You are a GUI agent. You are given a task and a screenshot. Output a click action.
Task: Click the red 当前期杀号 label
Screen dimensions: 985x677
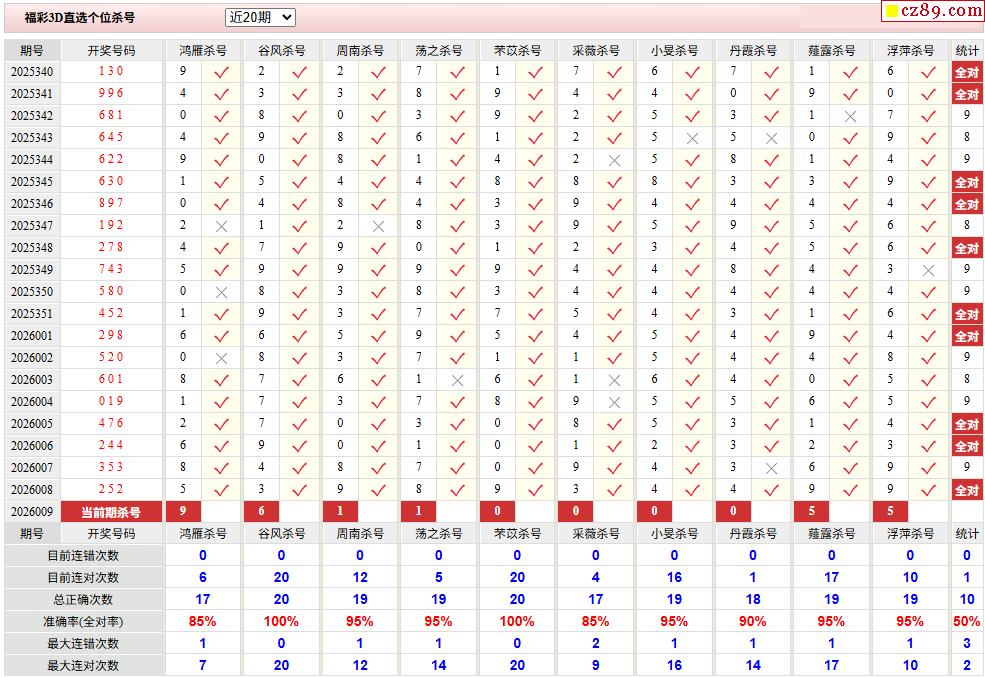[111, 512]
